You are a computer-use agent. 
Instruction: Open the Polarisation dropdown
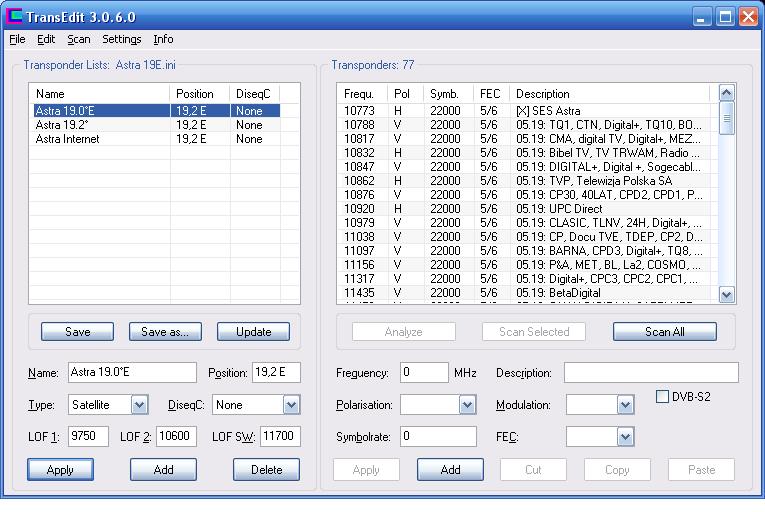(467, 405)
